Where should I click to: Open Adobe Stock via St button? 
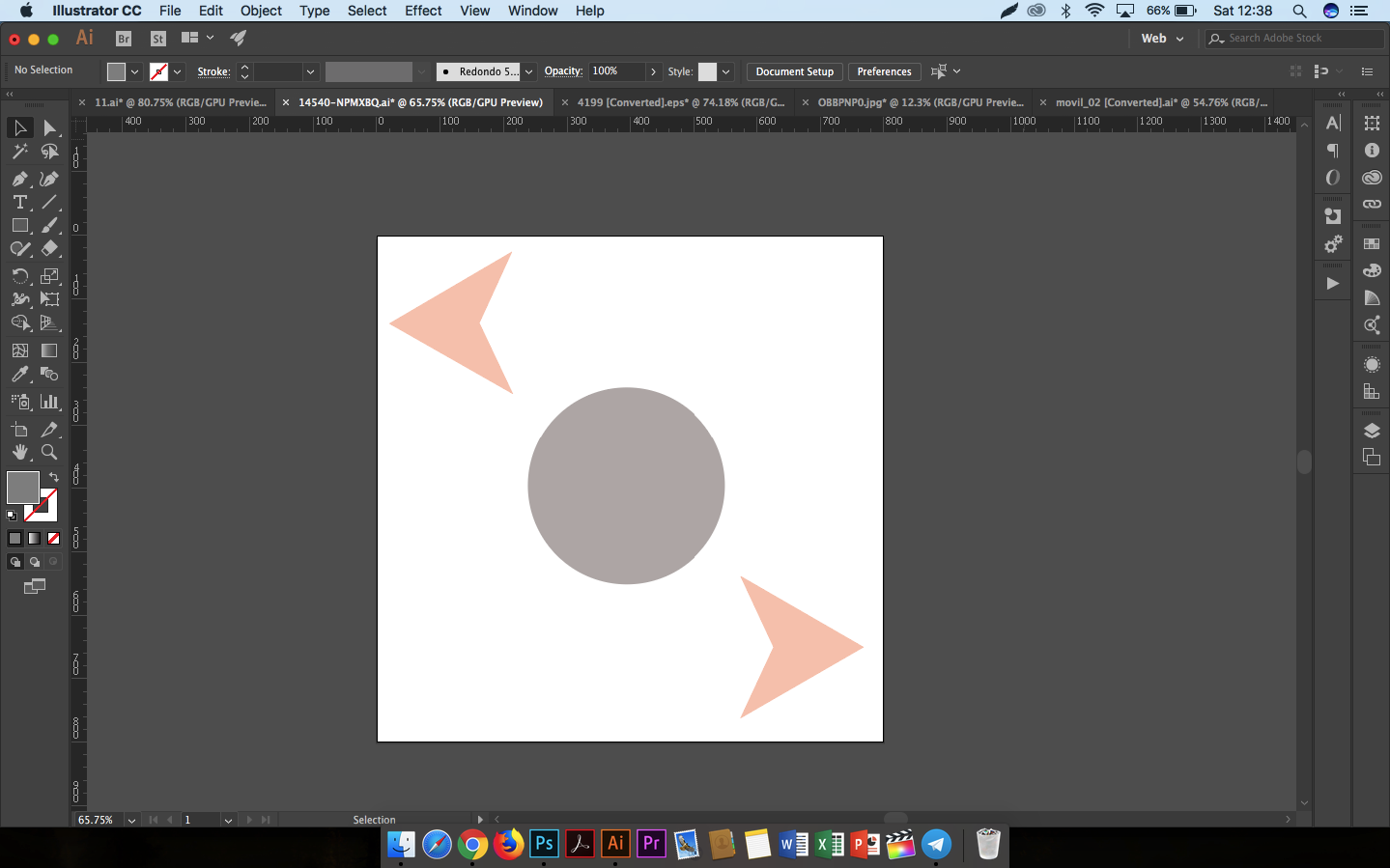(x=158, y=39)
